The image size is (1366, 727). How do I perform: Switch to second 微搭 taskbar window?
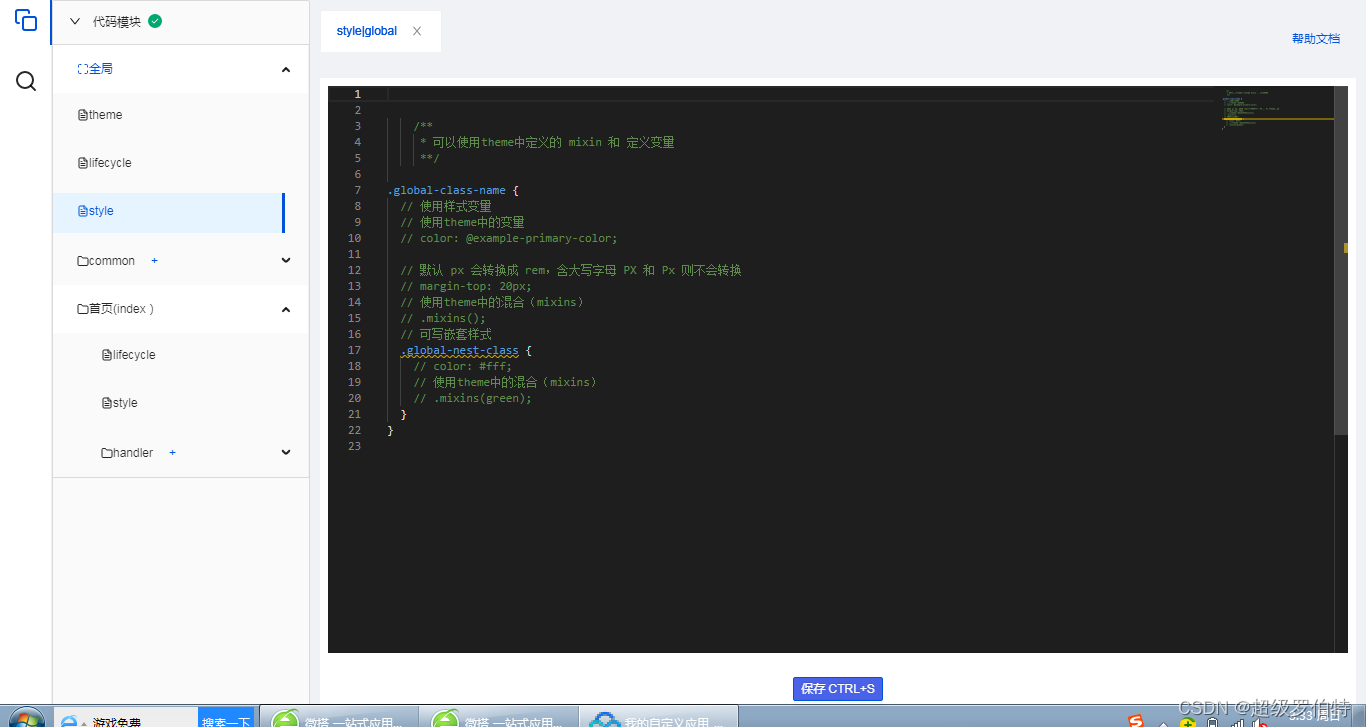[498, 718]
